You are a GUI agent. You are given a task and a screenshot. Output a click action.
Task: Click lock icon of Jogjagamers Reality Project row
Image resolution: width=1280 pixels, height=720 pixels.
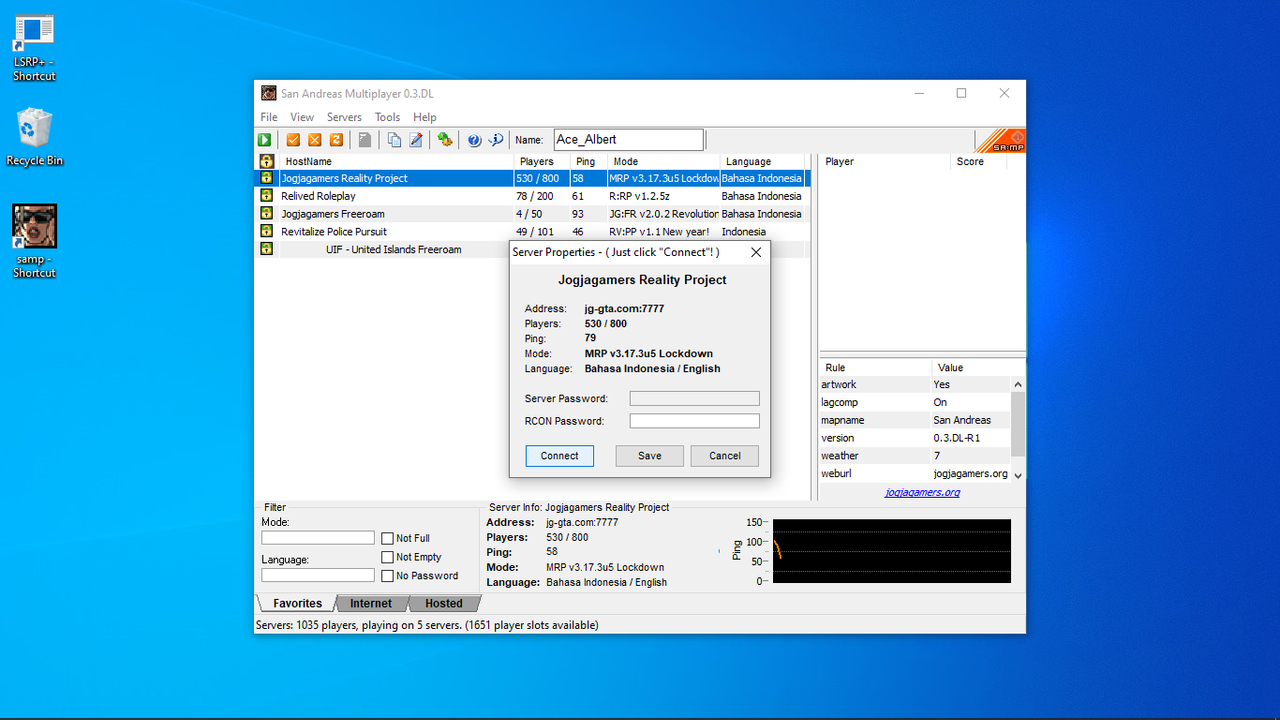coord(266,178)
